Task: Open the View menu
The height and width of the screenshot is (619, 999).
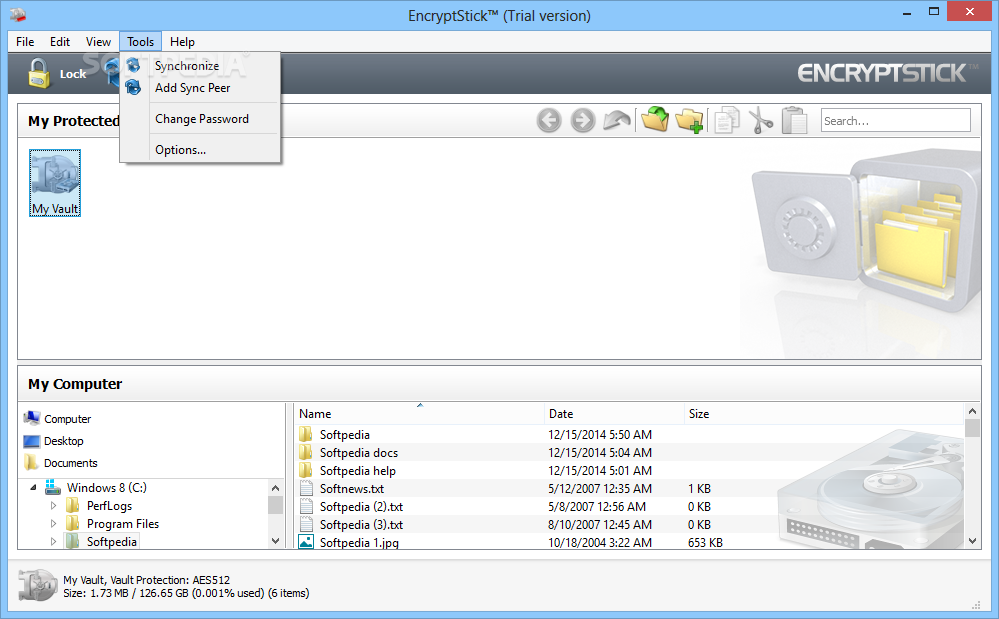Action: 98,41
